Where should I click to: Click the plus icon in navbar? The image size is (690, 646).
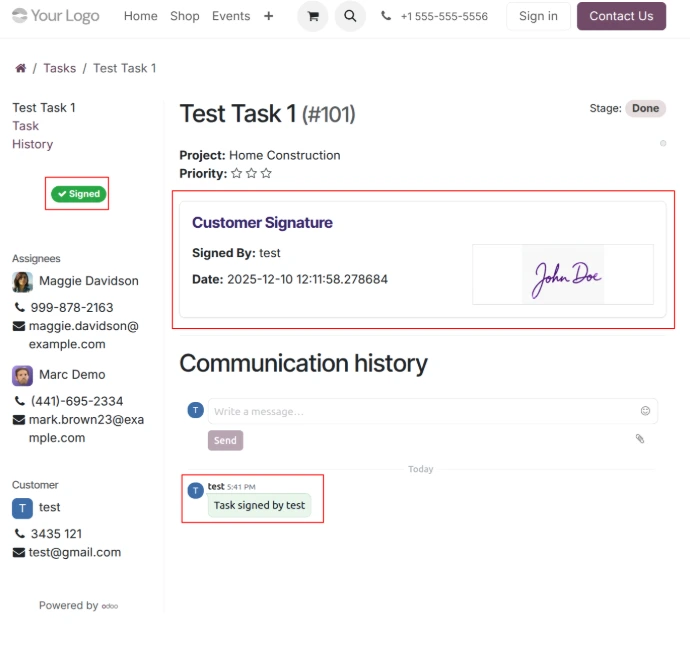268,16
